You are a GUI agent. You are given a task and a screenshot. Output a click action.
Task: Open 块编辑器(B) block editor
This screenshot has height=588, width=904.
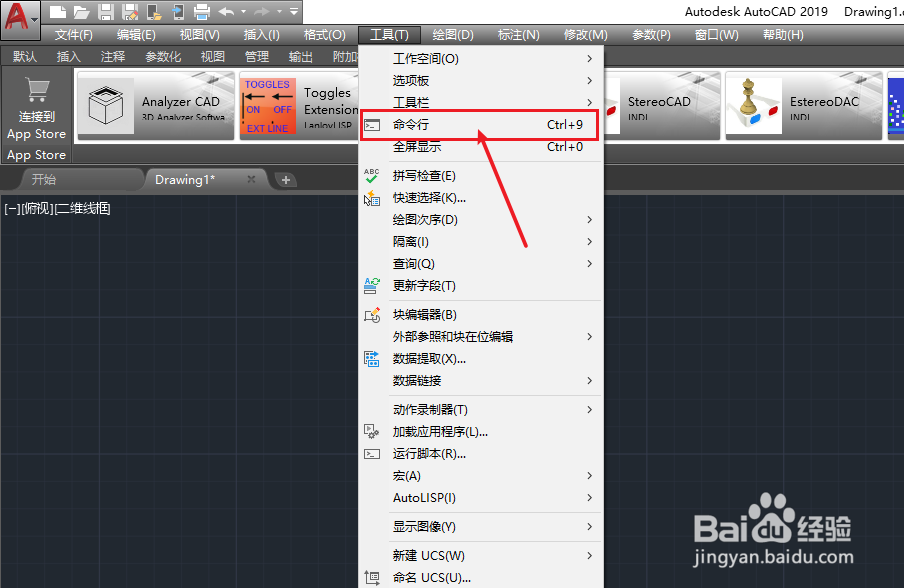click(481, 315)
